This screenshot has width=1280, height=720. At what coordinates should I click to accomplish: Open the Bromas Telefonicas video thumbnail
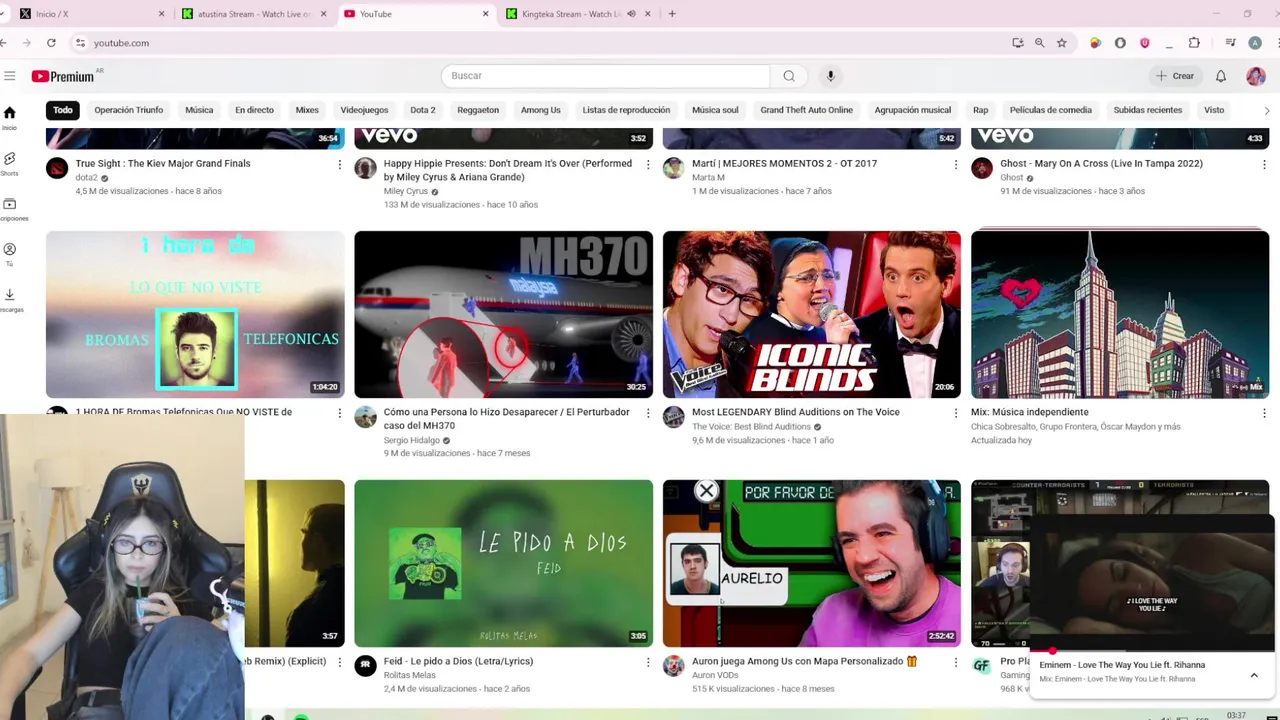point(195,314)
